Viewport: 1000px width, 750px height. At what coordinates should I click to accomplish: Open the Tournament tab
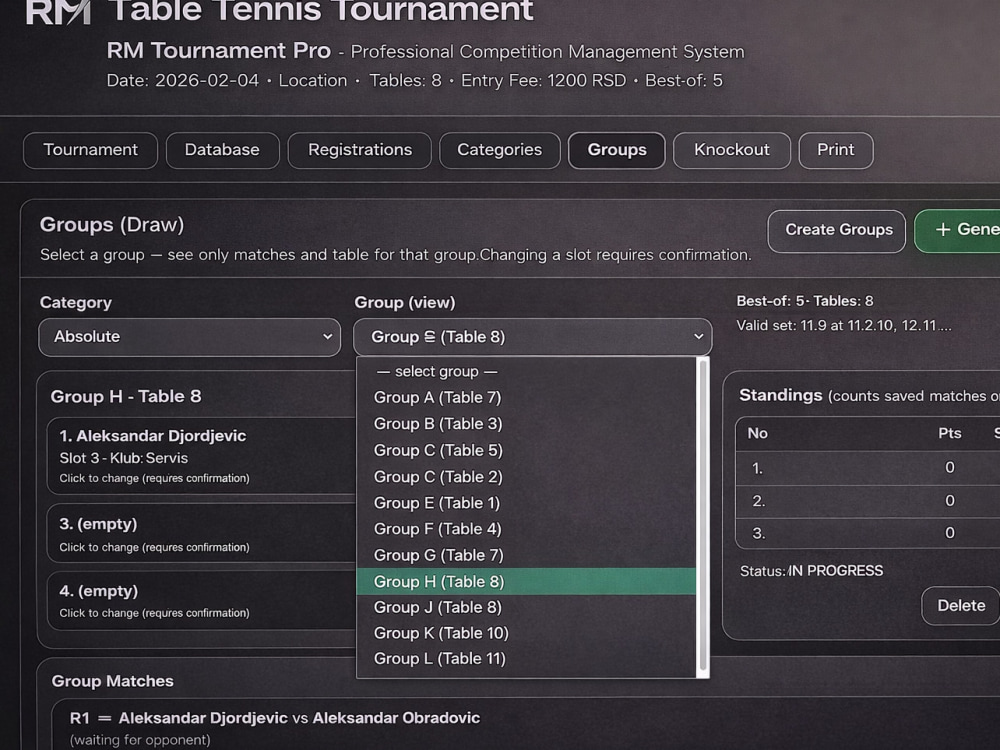[90, 151]
